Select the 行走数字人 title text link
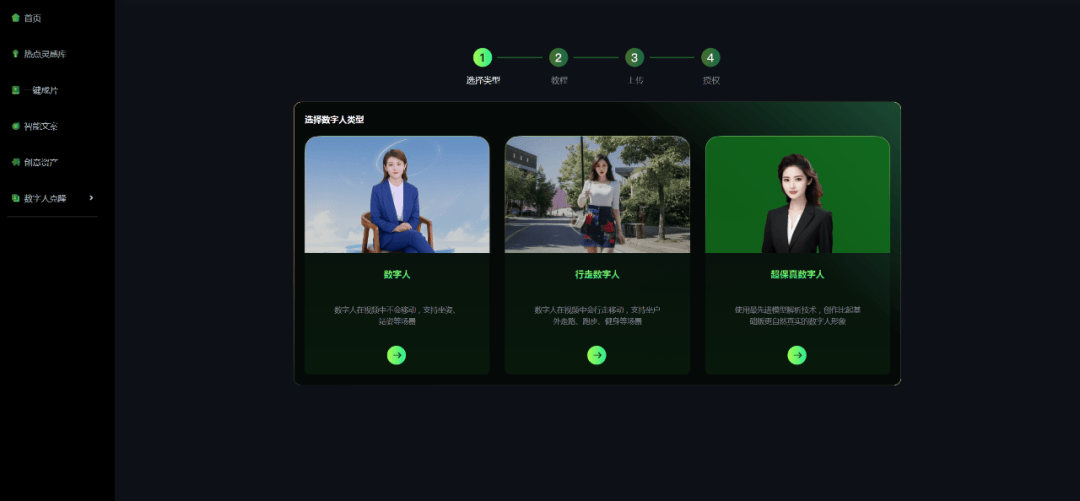1080x501 pixels. [x=597, y=274]
